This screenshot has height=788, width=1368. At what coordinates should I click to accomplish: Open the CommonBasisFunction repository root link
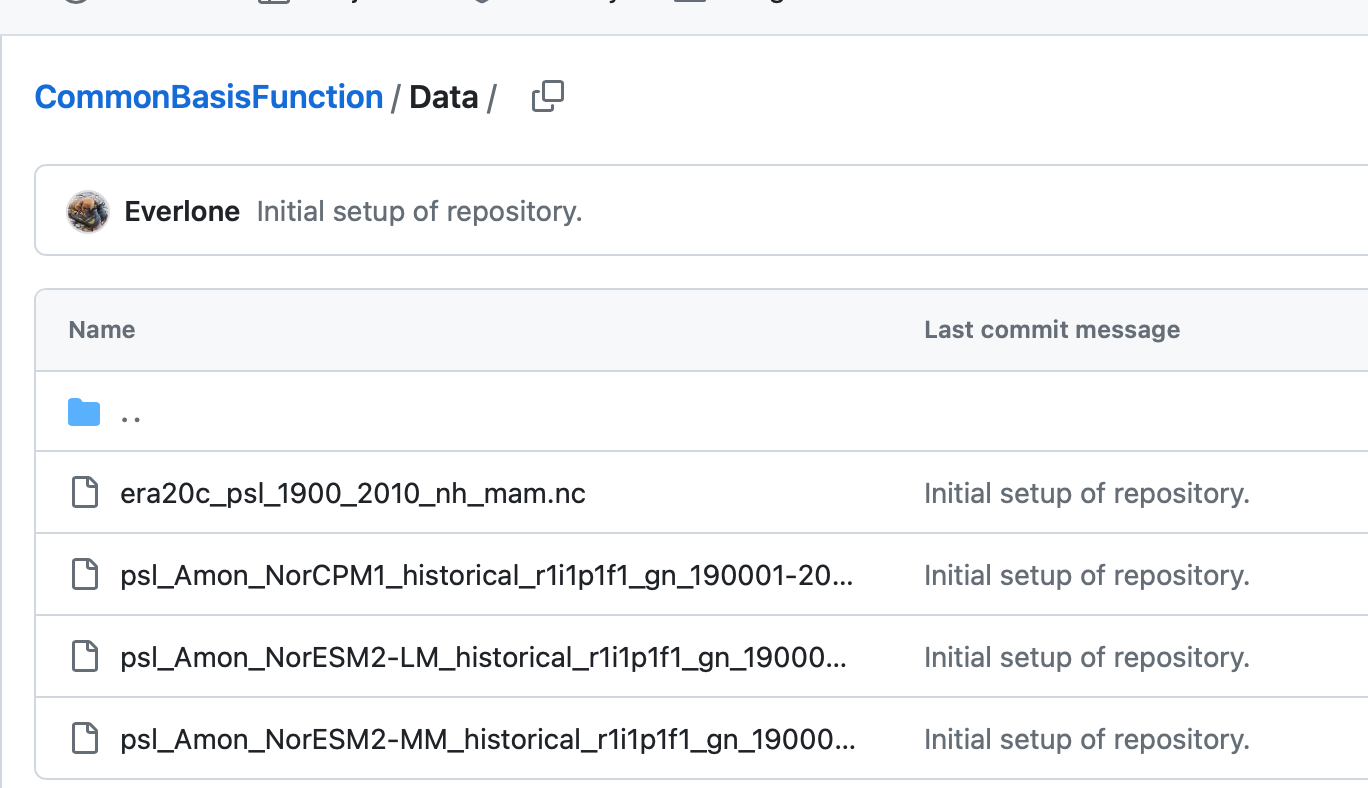point(208,97)
